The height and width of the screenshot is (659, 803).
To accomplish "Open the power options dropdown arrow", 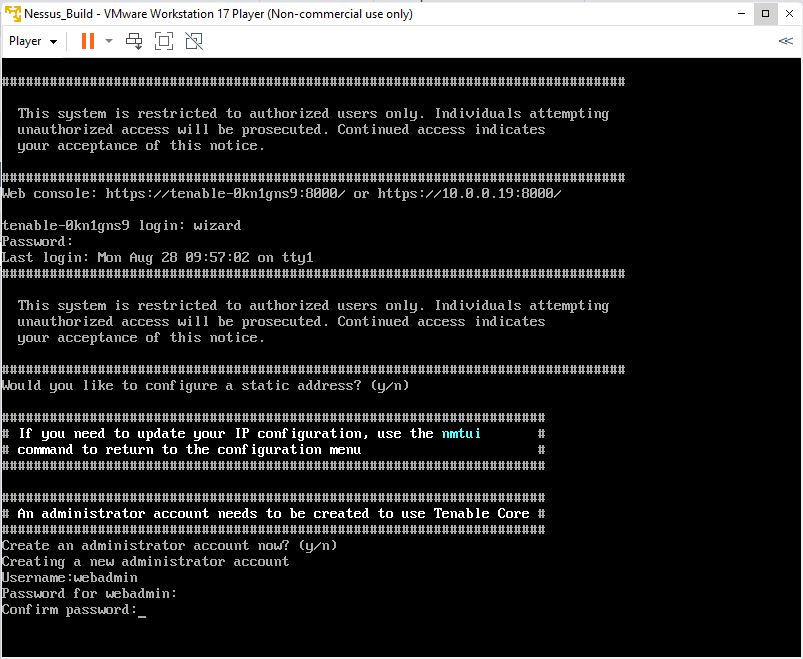I will (109, 42).
